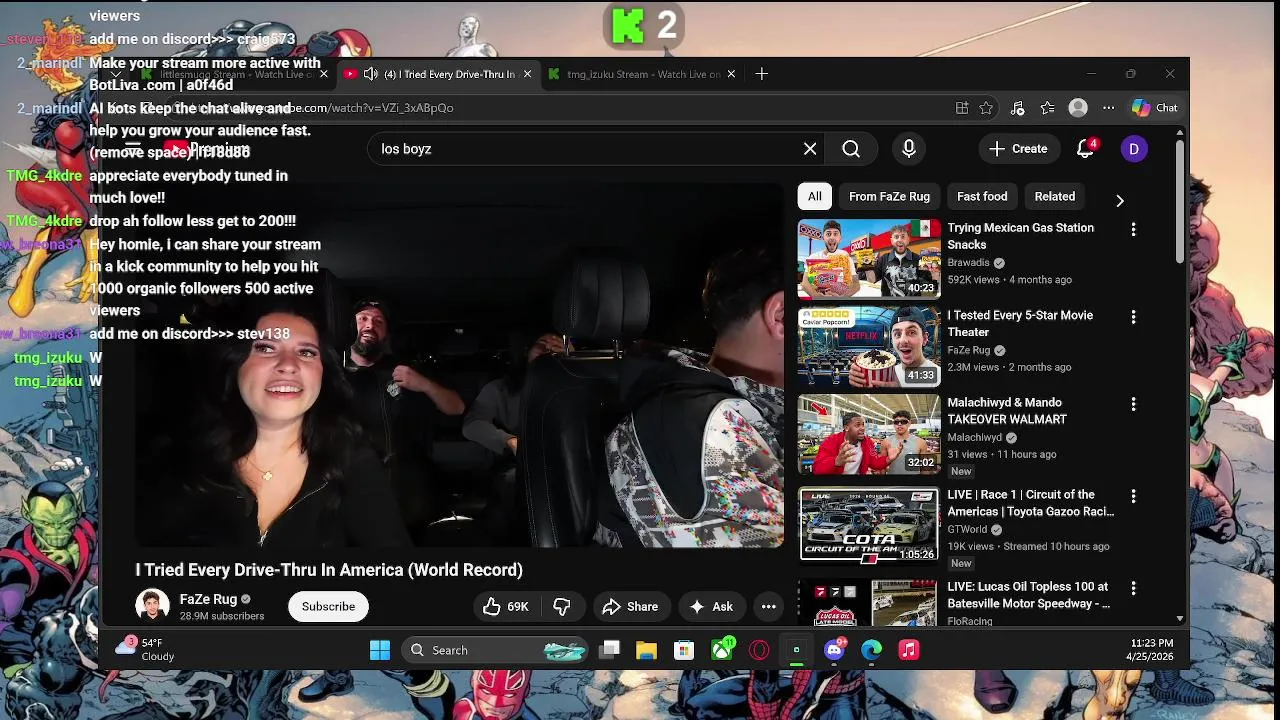
Task: Subscribe to FaZe Rug
Action: click(328, 606)
